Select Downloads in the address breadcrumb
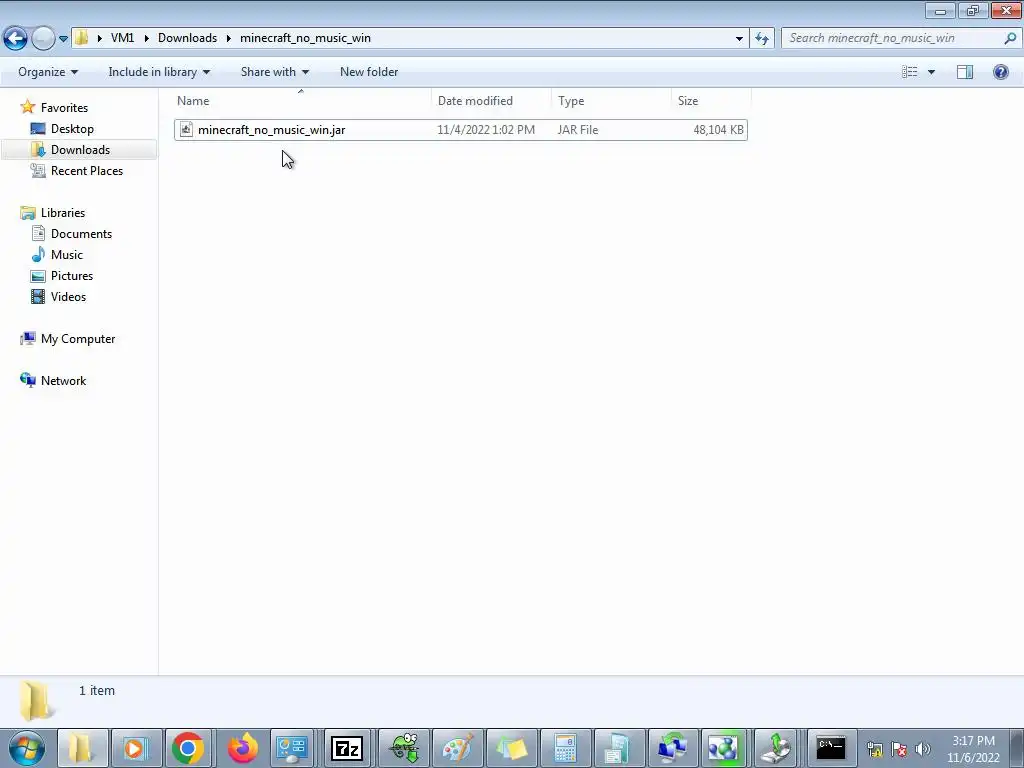1024x768 pixels. (x=187, y=38)
